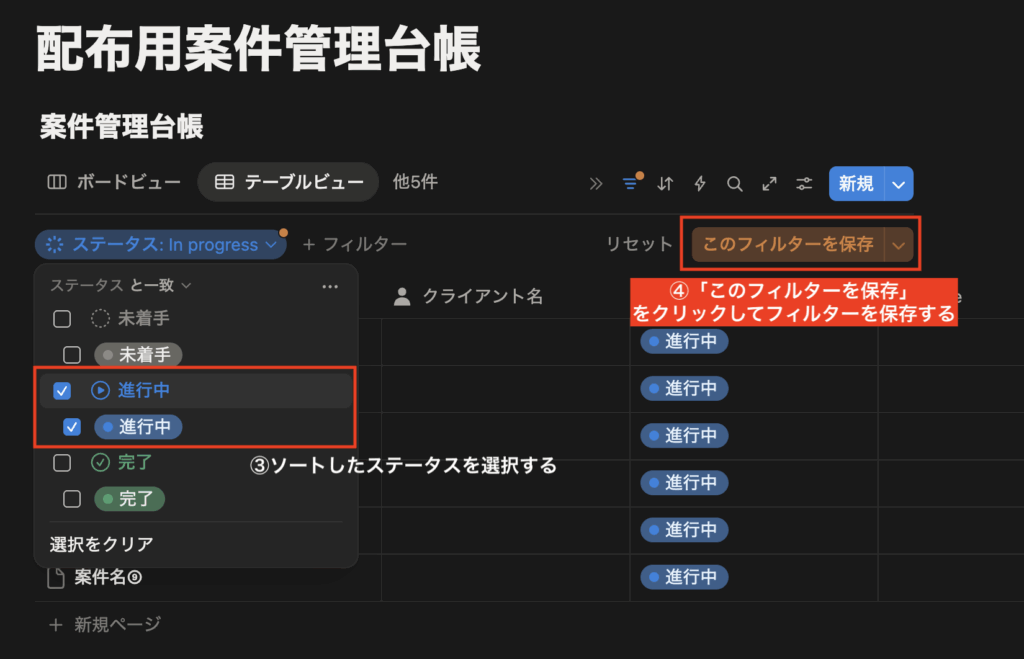
Task: Click the lightning bolt automation icon
Action: coord(700,183)
